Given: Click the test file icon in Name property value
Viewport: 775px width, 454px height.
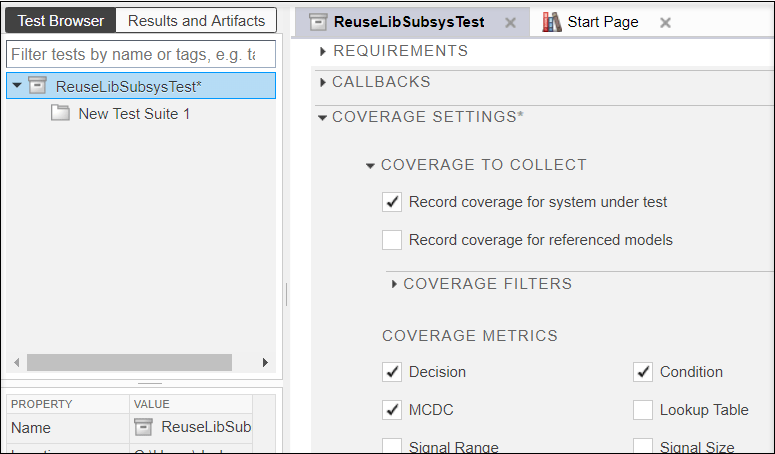Looking at the screenshot, I should pos(144,427).
